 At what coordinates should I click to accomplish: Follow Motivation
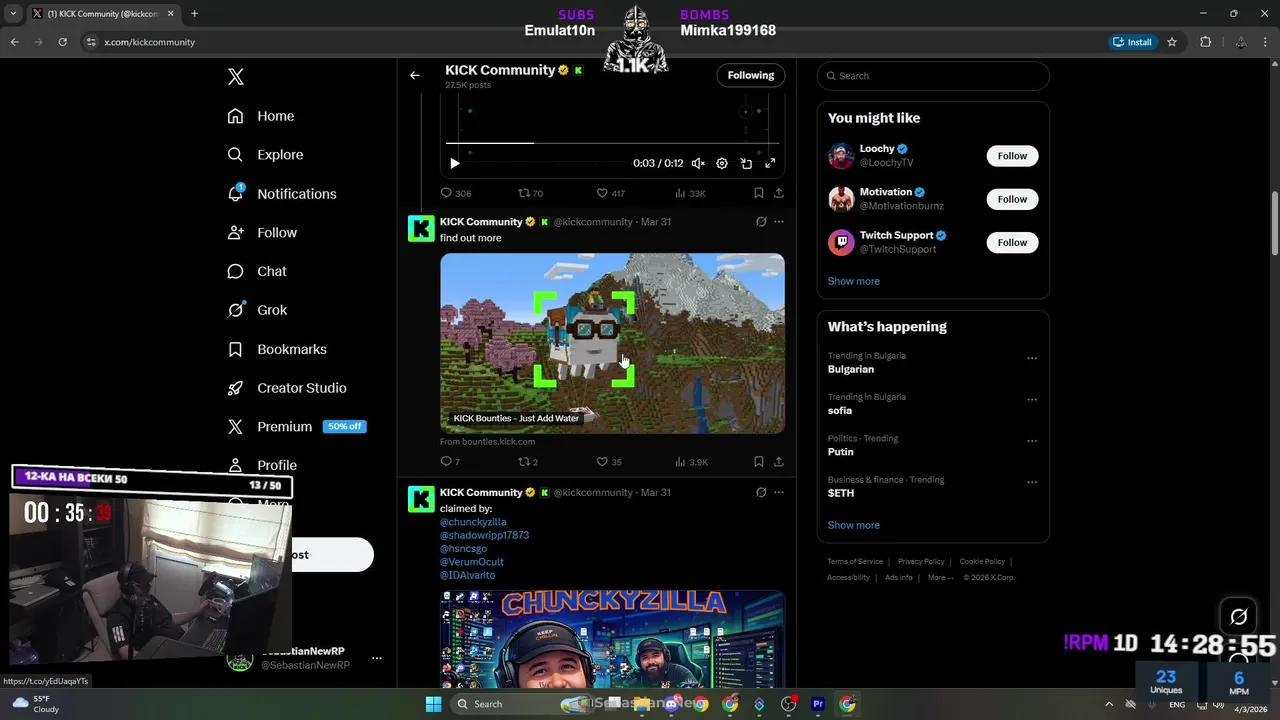1012,199
